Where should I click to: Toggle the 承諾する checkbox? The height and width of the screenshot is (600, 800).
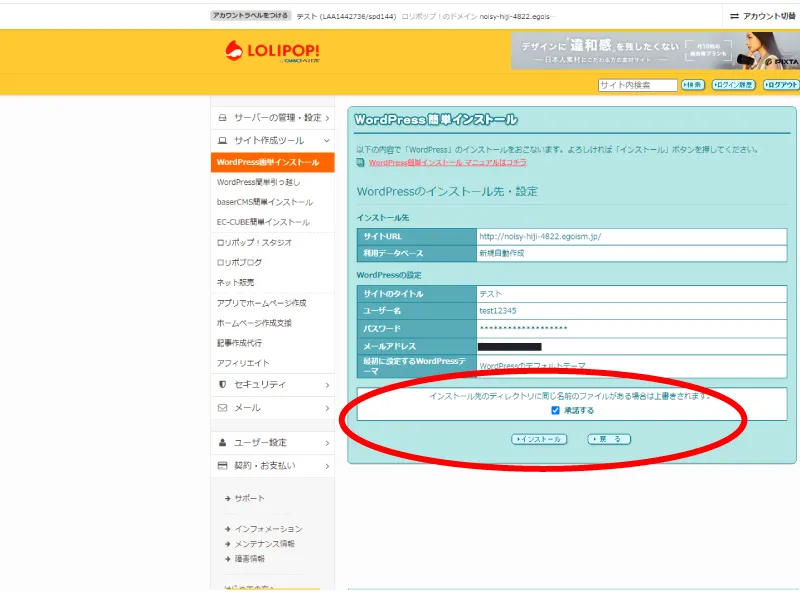[x=556, y=410]
